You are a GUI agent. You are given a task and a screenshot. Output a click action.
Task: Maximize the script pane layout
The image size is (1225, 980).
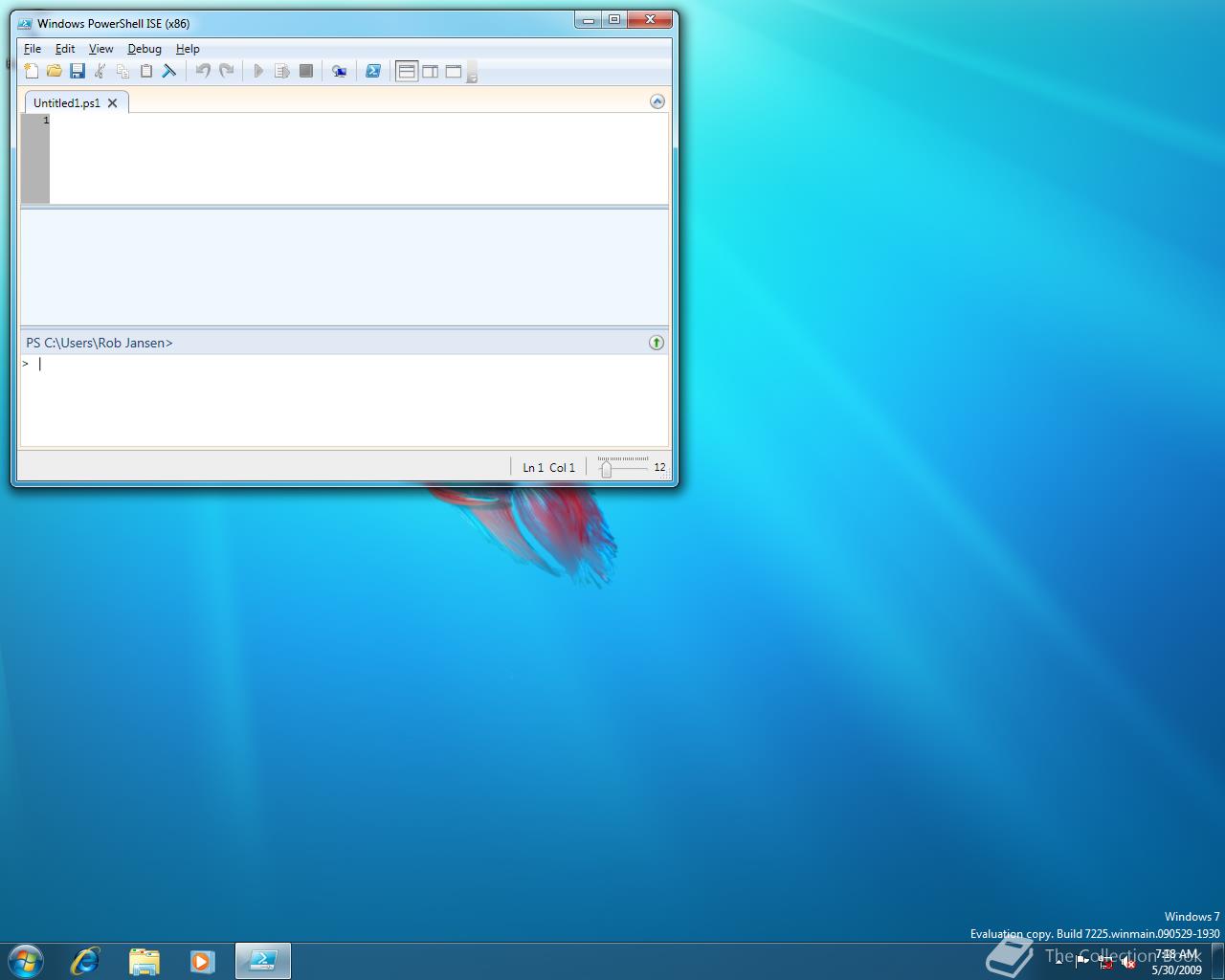click(x=454, y=71)
